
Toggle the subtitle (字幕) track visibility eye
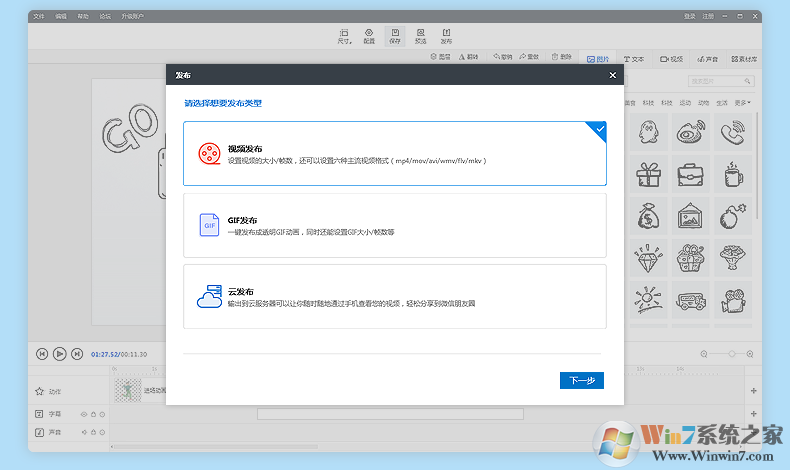[84, 414]
